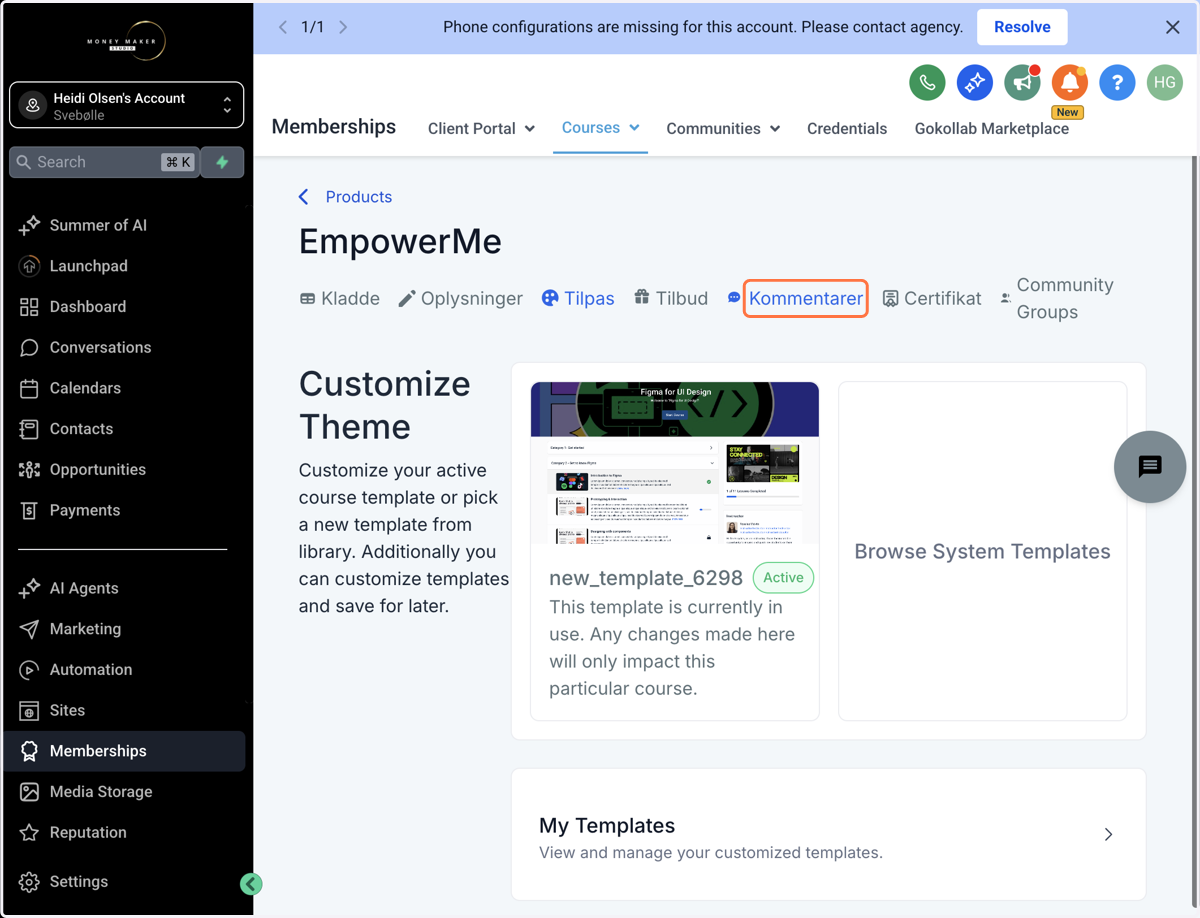Screen dimensions: 1200x918
Task: Expand the Client Portal dropdown
Action: pyautogui.click(x=481, y=129)
